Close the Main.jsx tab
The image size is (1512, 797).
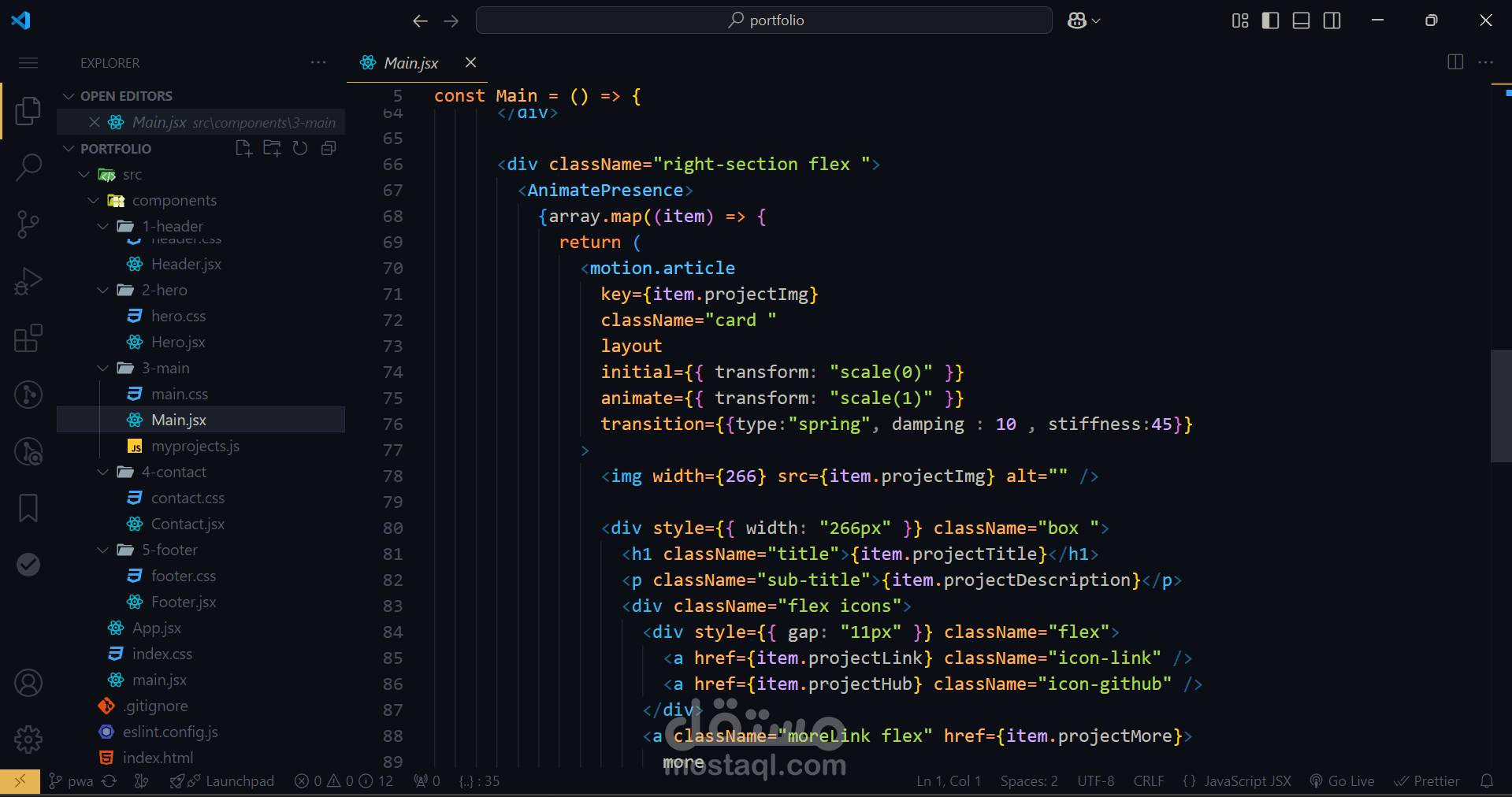pyautogui.click(x=470, y=62)
